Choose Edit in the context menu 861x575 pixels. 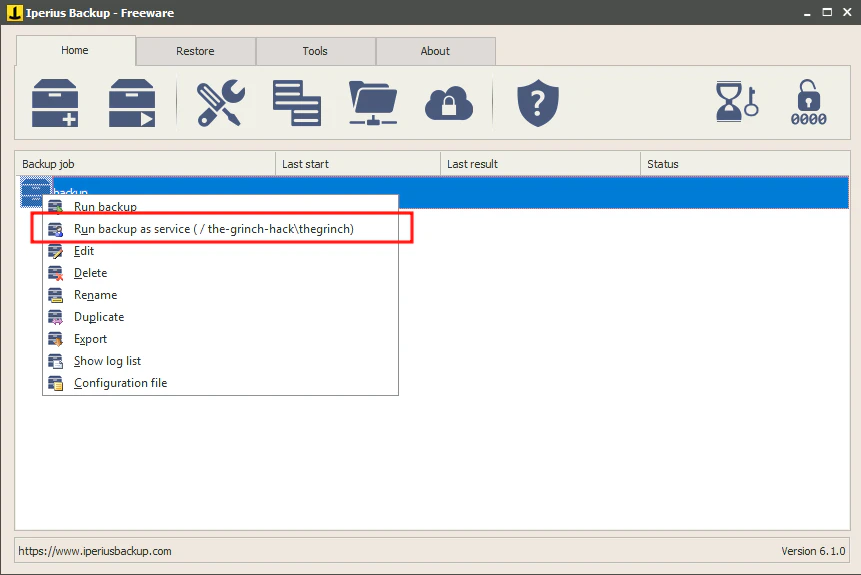coord(220,251)
